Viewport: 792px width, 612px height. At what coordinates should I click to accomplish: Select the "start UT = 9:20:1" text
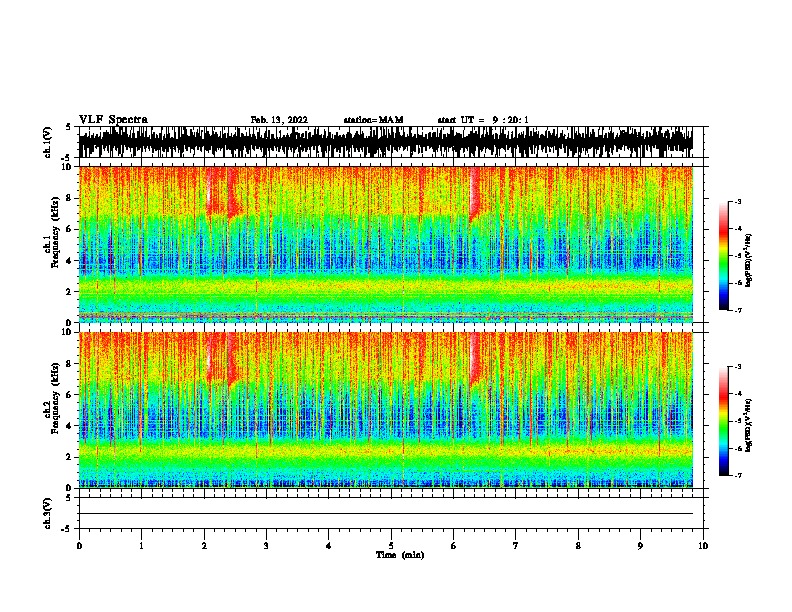click(483, 120)
